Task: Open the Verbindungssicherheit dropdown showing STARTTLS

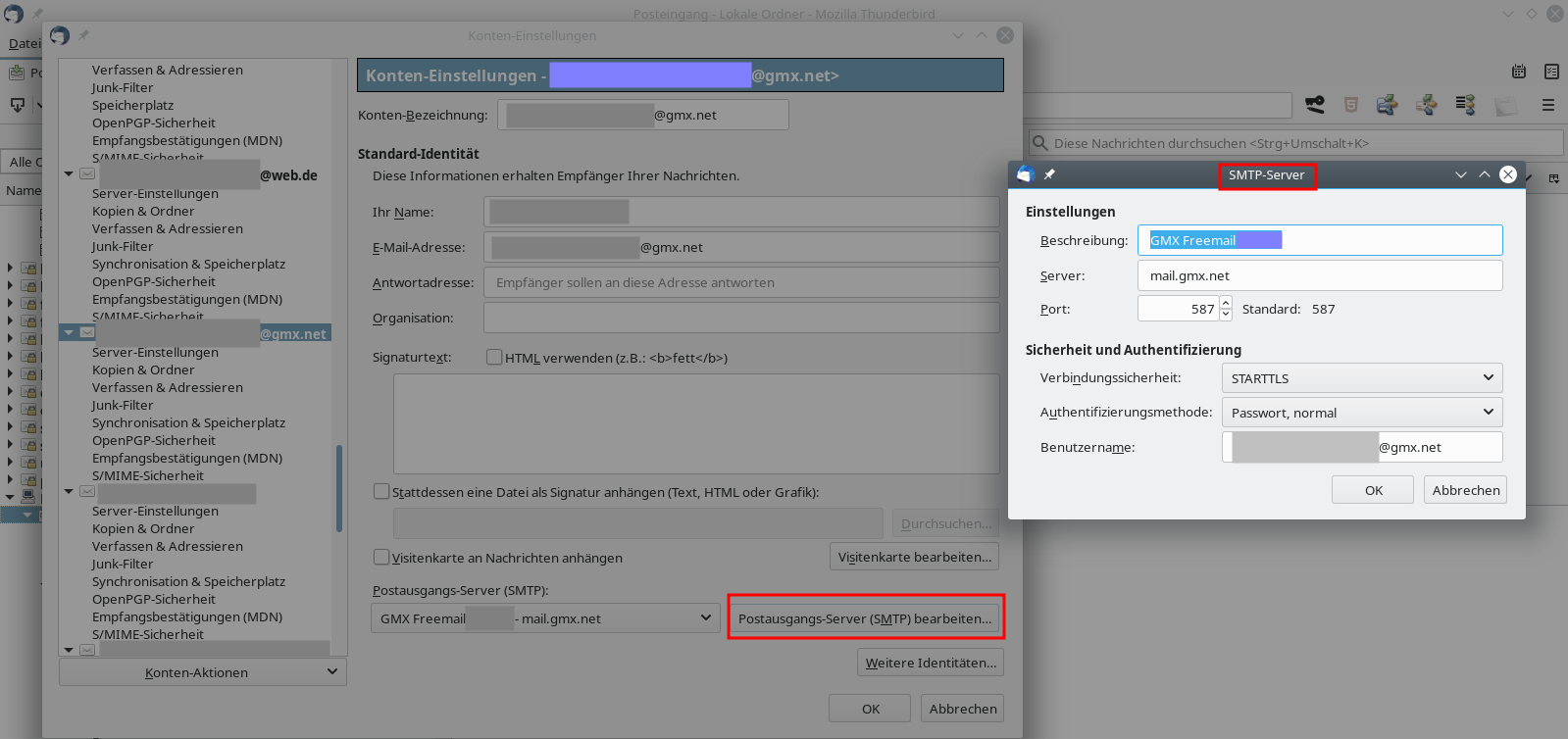Action: [x=1361, y=378]
